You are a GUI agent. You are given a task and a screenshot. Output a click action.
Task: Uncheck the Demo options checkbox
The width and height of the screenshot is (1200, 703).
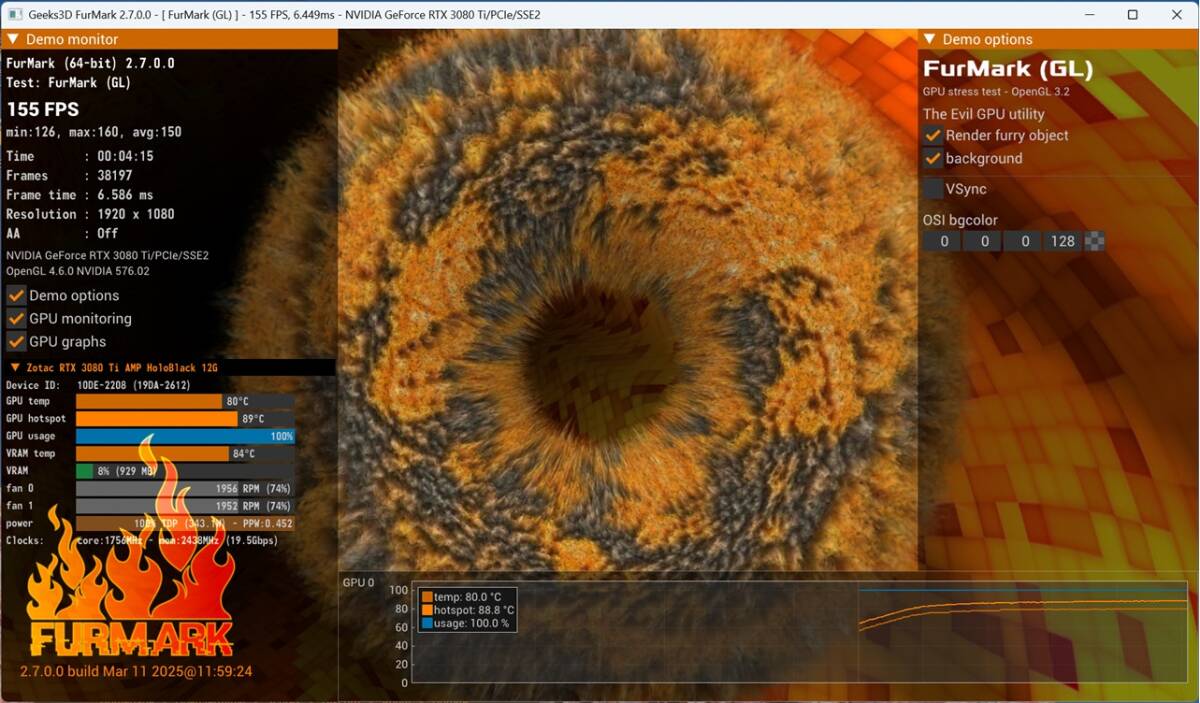pos(16,295)
